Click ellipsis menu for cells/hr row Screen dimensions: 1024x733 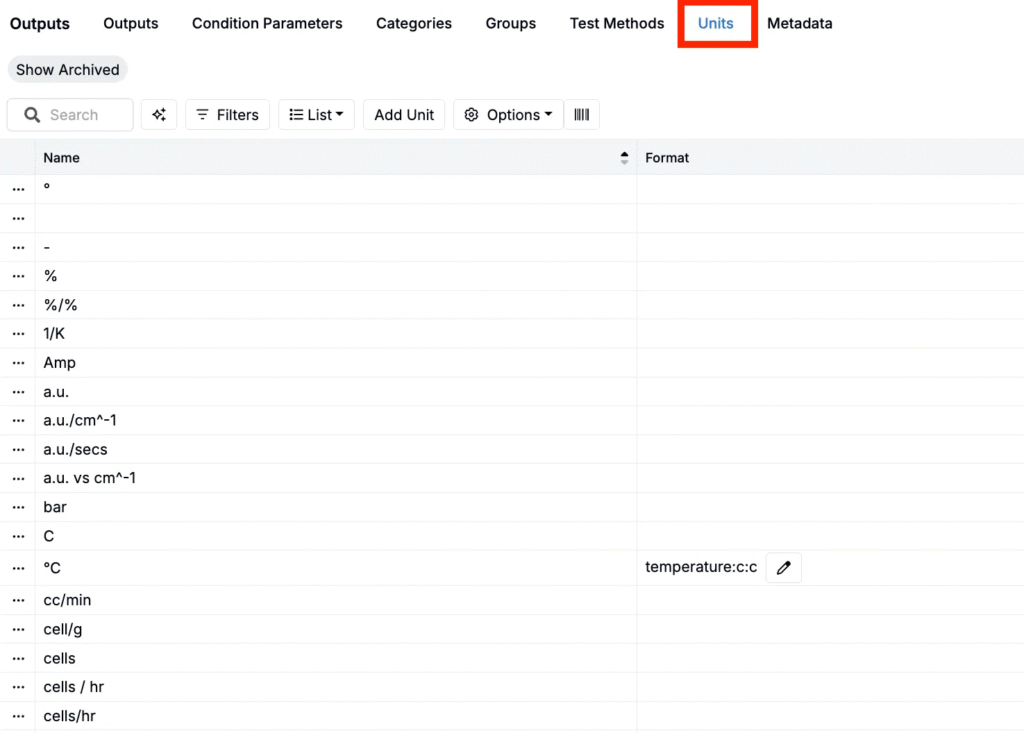tap(18, 717)
